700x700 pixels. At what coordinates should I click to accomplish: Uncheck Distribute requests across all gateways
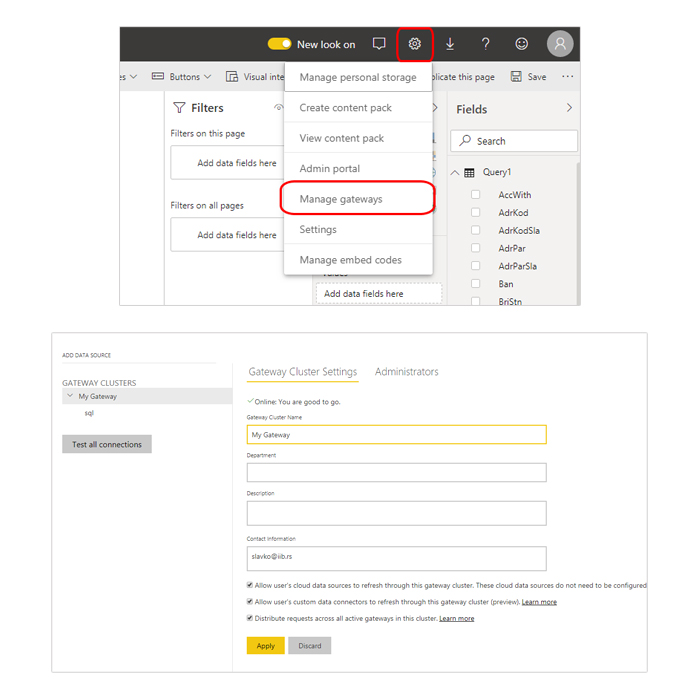click(250, 618)
